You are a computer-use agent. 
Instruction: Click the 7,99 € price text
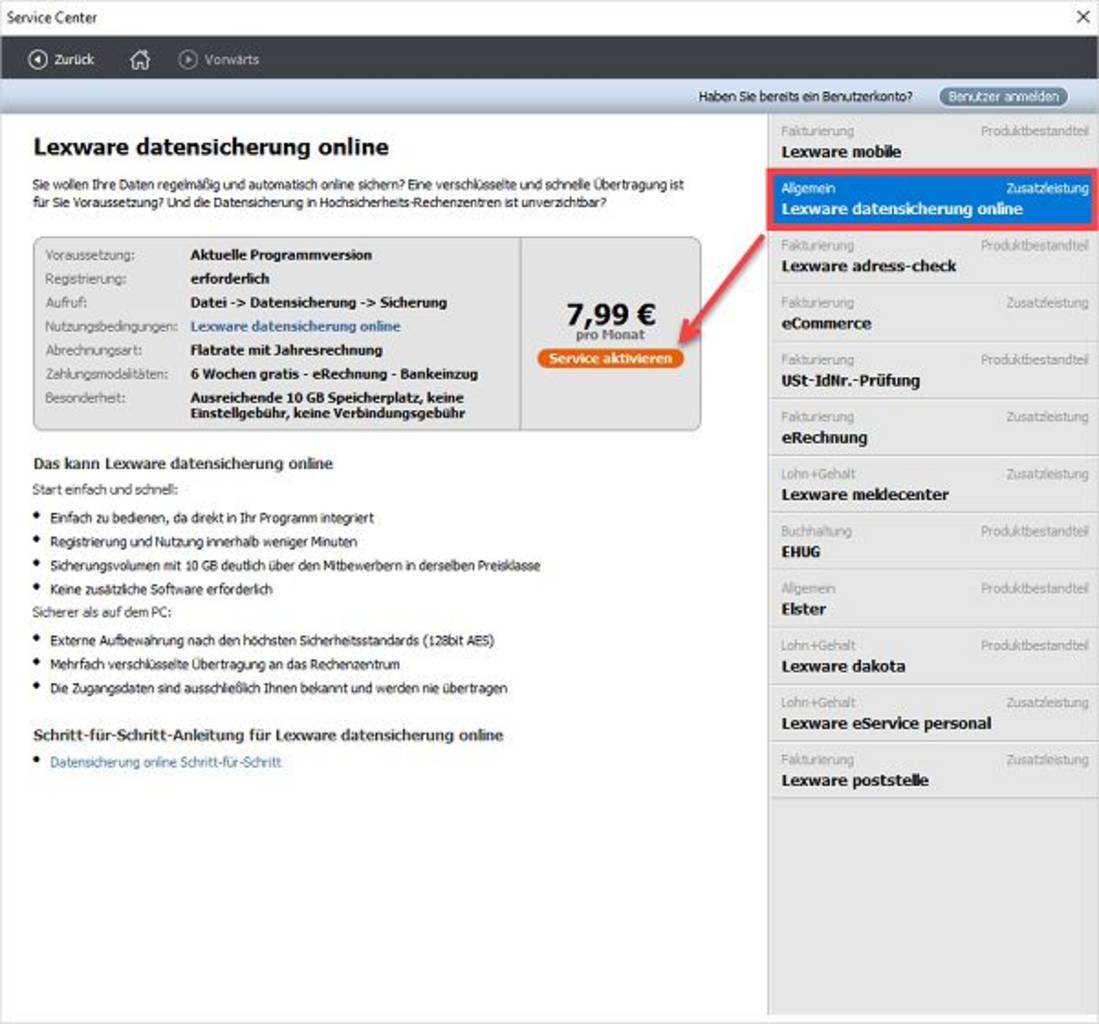point(610,314)
